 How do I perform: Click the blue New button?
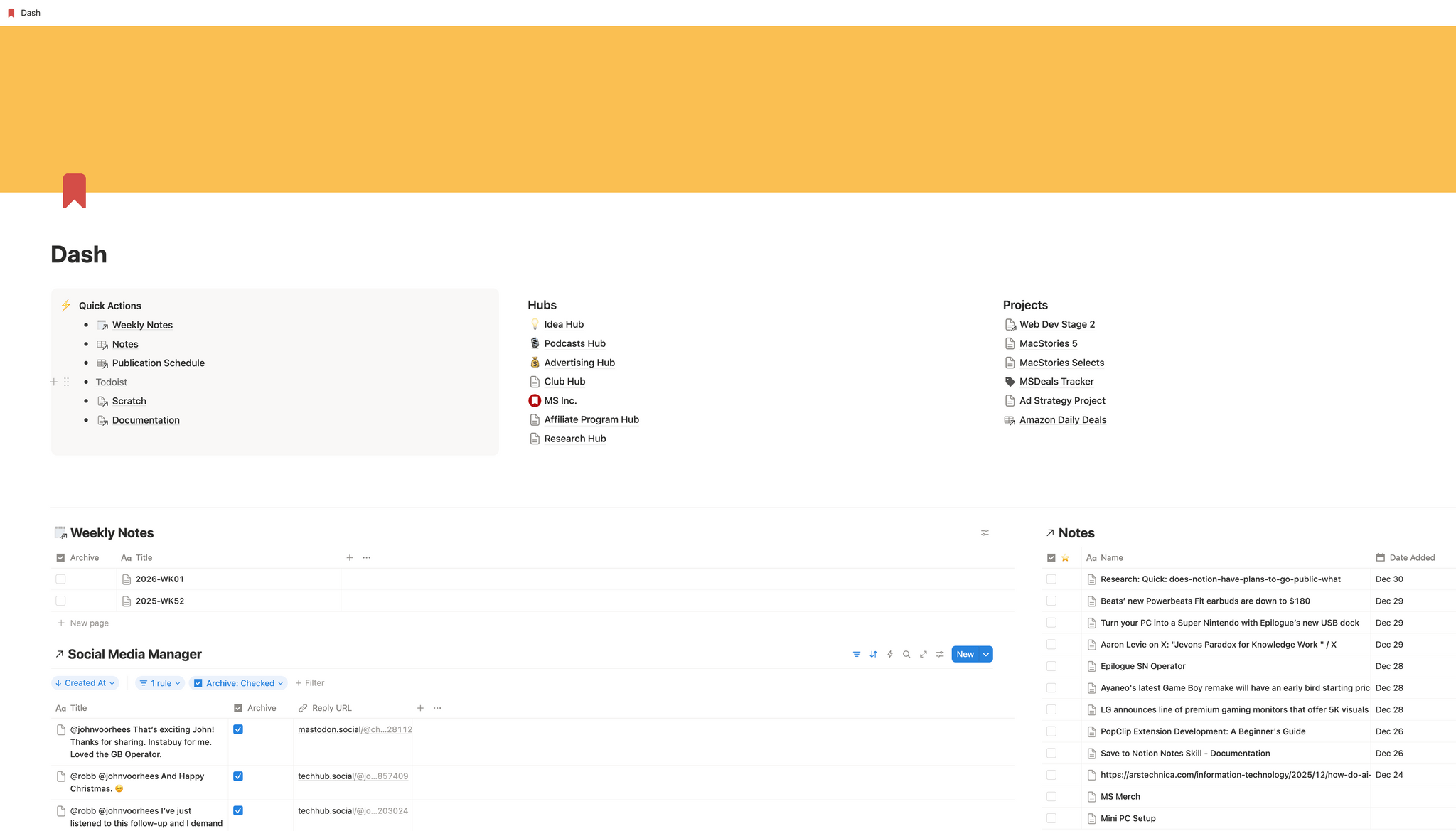(x=965, y=654)
